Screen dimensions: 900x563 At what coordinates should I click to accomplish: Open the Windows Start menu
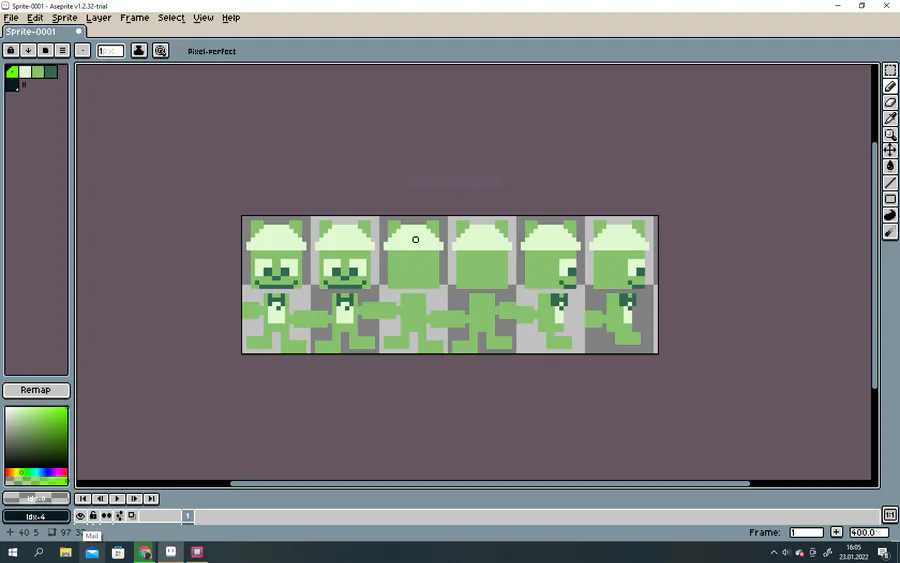pos(12,553)
